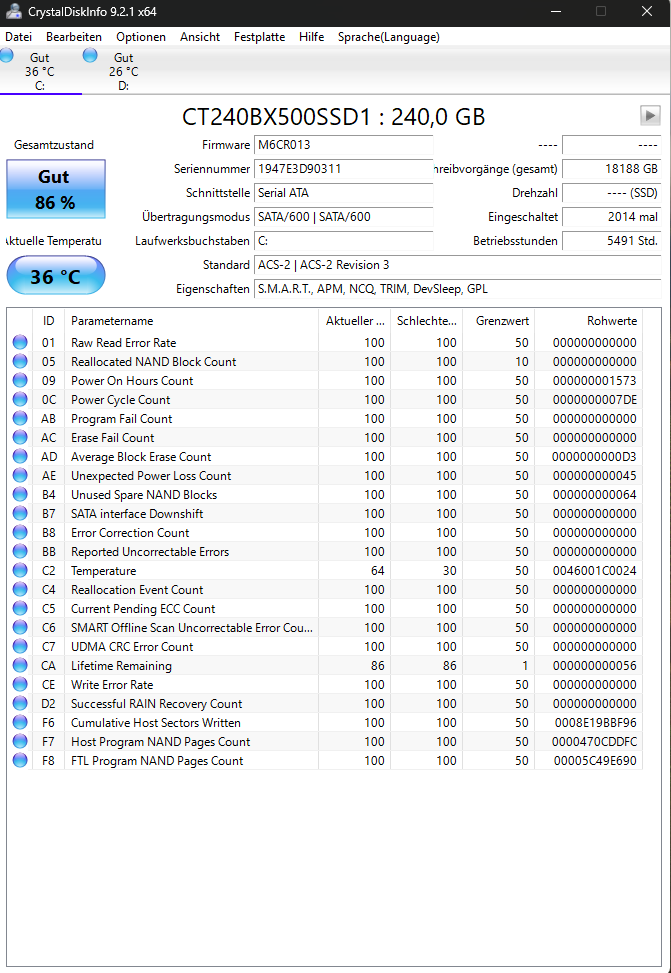Switch to the D: drive tab
The image size is (671, 973).
[x=124, y=71]
